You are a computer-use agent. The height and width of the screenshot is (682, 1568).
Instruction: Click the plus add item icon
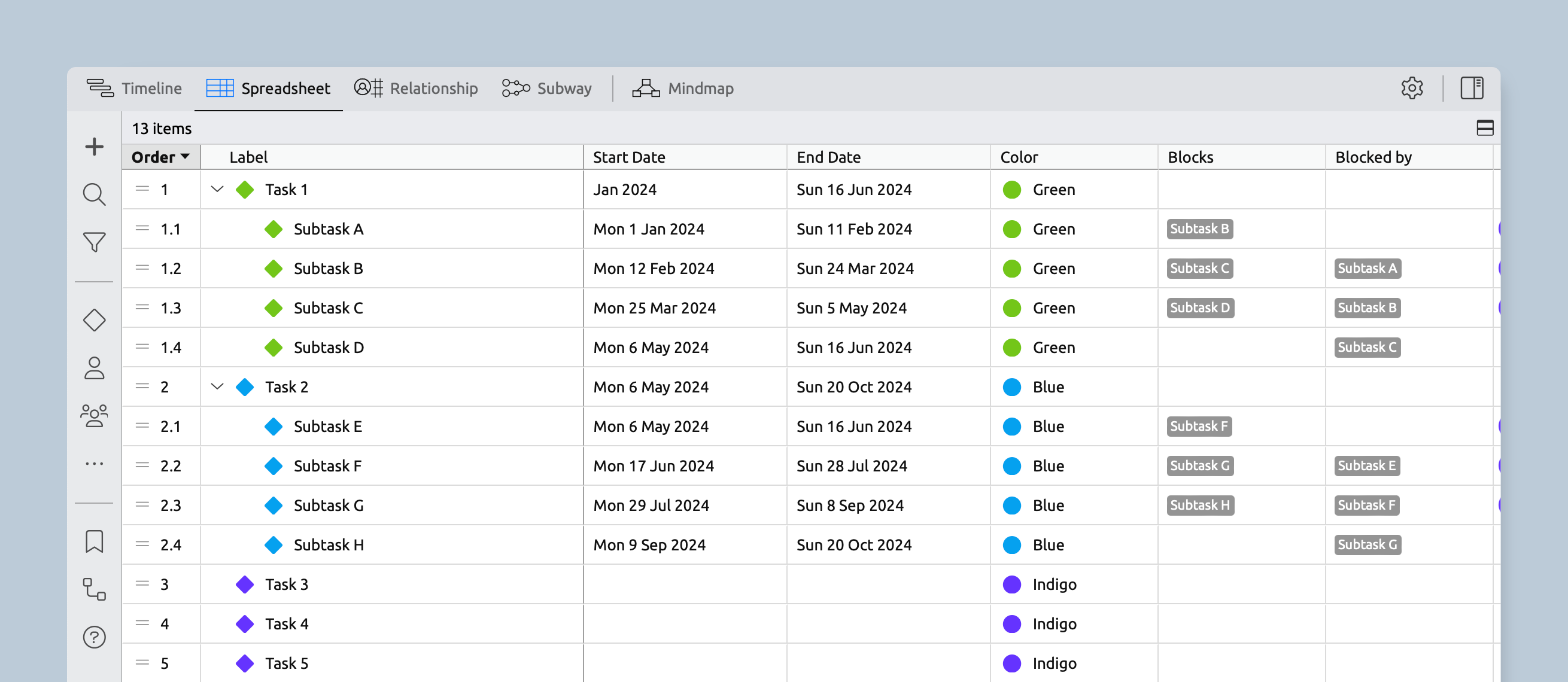(95, 147)
